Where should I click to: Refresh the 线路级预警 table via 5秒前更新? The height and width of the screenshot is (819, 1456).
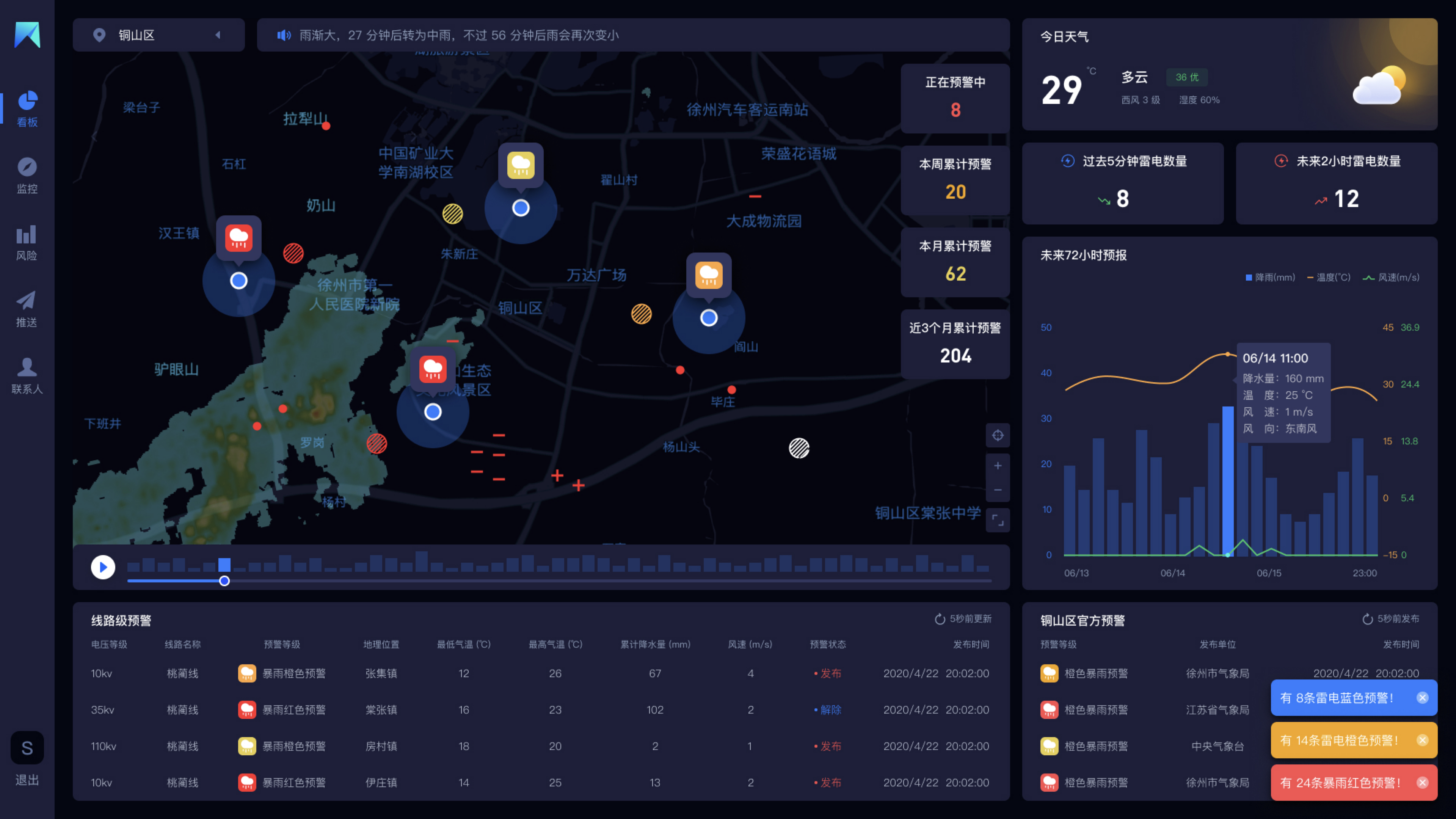coord(963,619)
